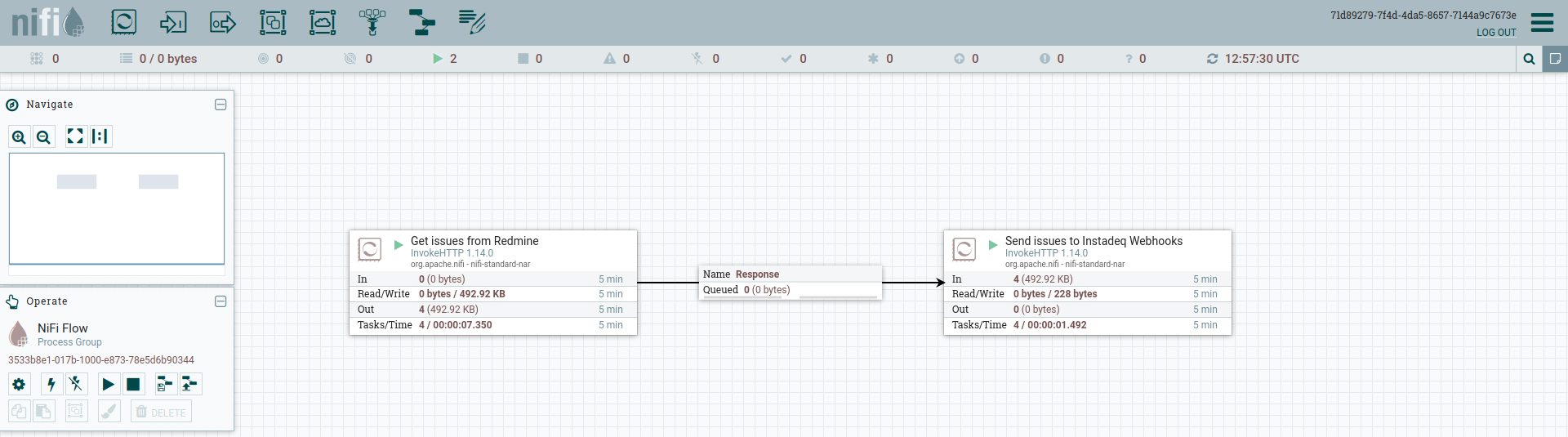Stop the flow with stop button
1568x437 pixels.
[133, 384]
